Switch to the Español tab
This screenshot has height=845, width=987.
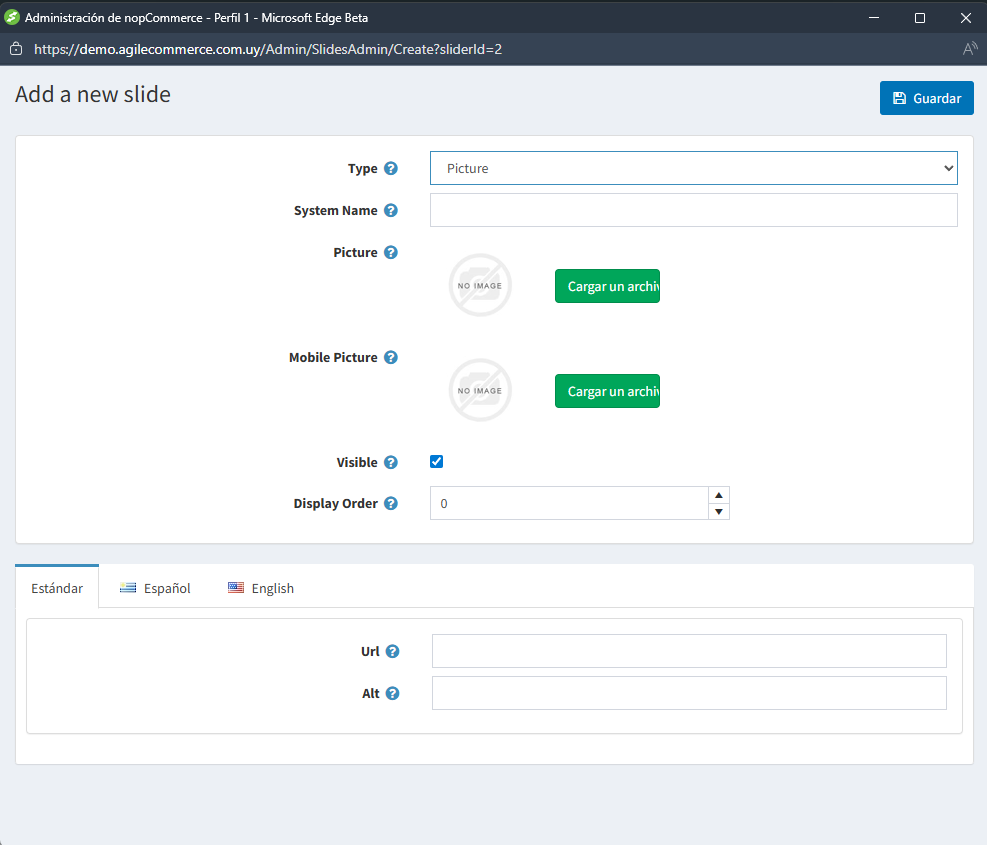pyautogui.click(x=155, y=588)
